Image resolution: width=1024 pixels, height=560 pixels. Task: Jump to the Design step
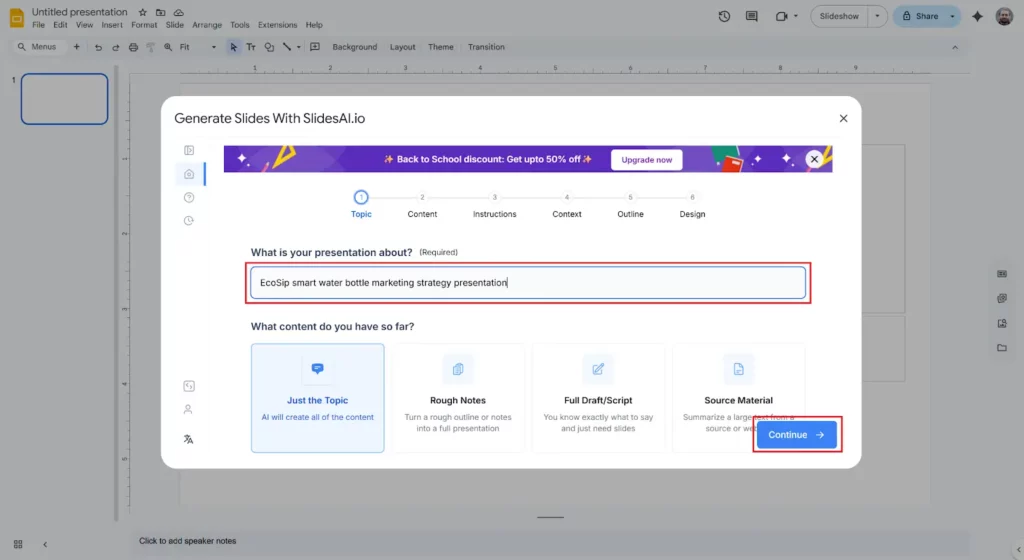pos(692,204)
